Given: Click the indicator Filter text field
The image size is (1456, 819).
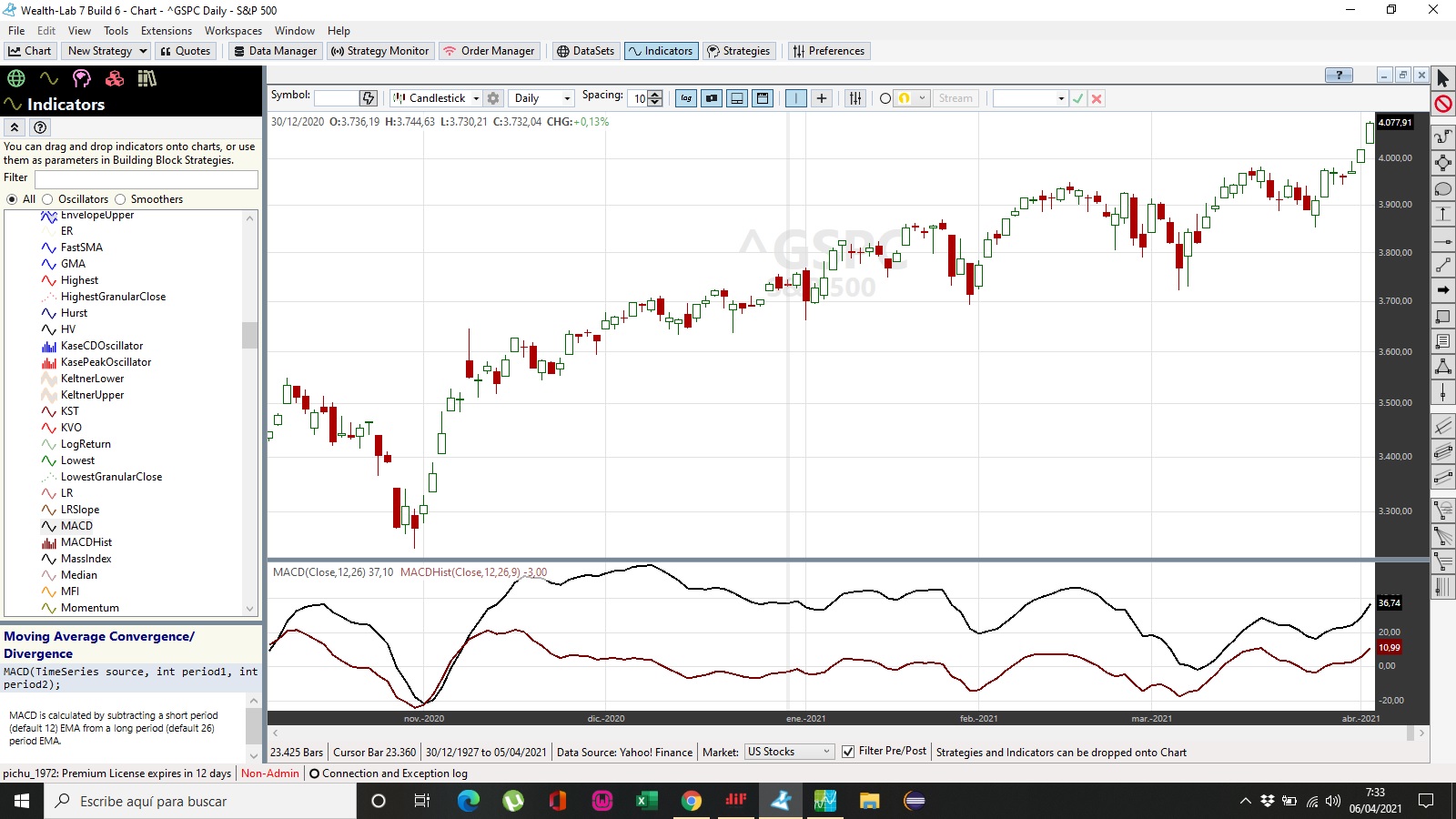Looking at the screenshot, I should pos(146,179).
